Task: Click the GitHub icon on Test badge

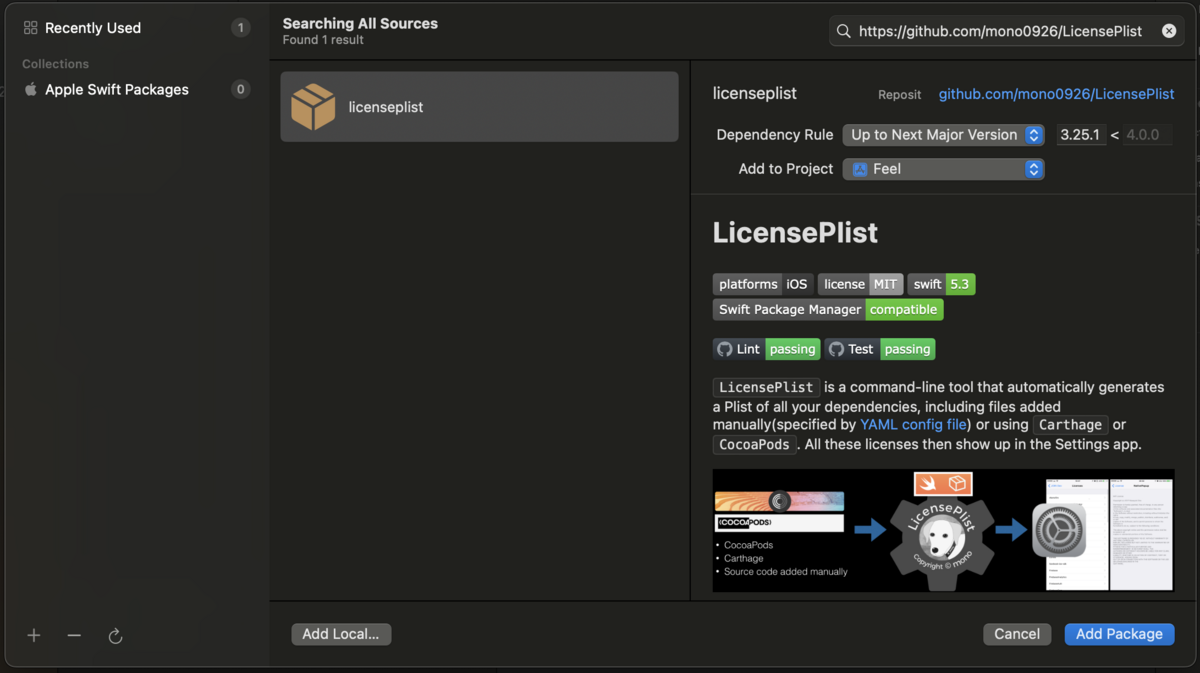Action: [x=836, y=349]
